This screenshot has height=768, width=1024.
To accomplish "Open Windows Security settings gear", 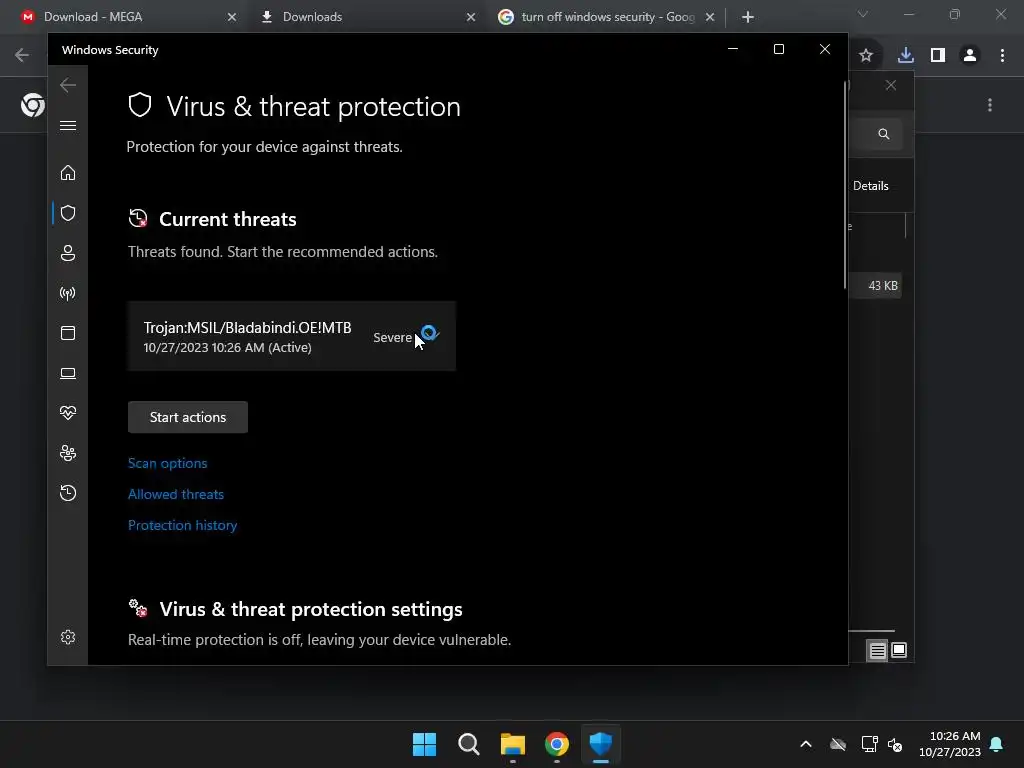I will tap(68, 637).
